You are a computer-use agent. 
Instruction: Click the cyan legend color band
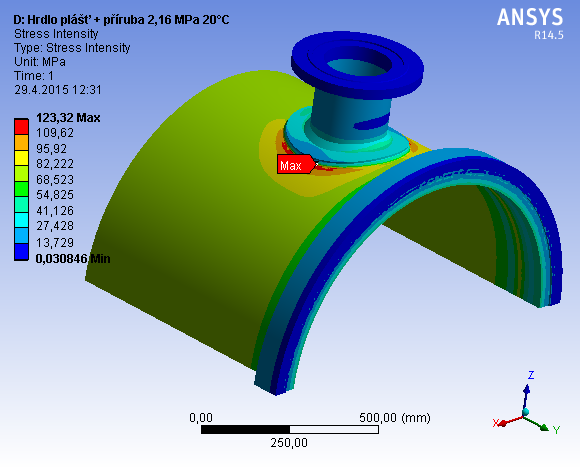(21, 220)
